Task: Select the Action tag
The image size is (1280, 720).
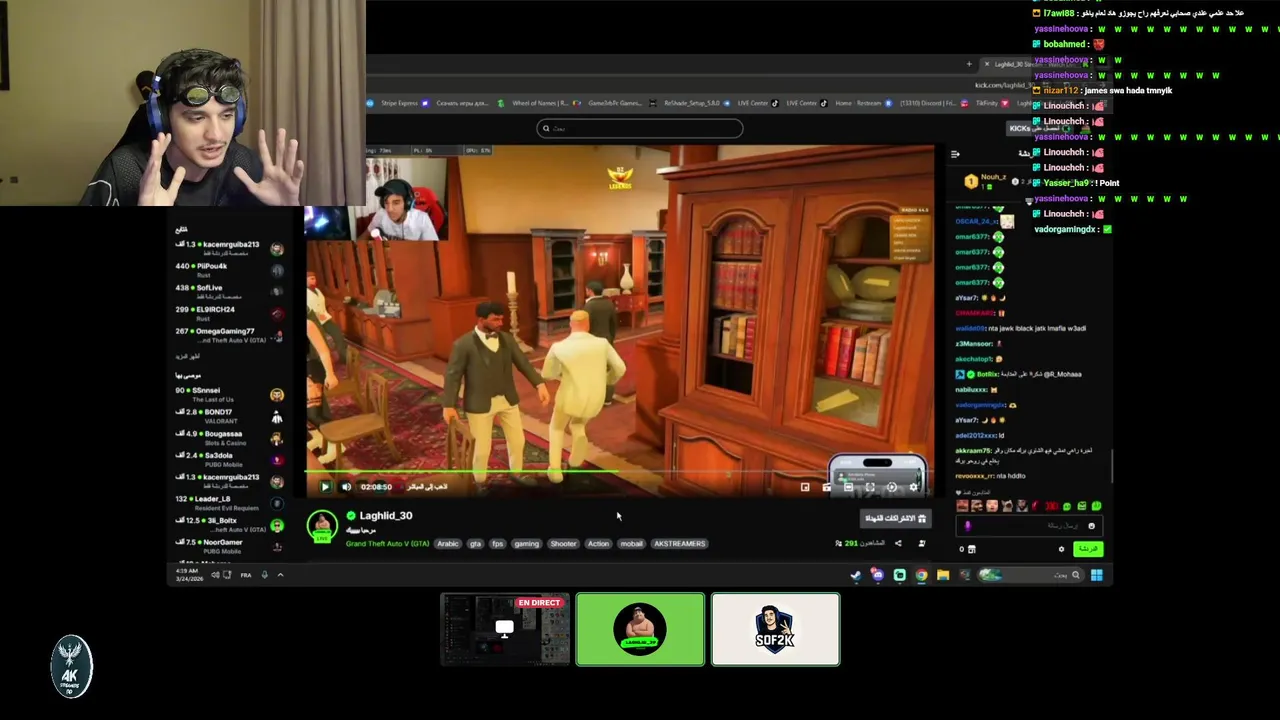Action: pyautogui.click(x=598, y=544)
